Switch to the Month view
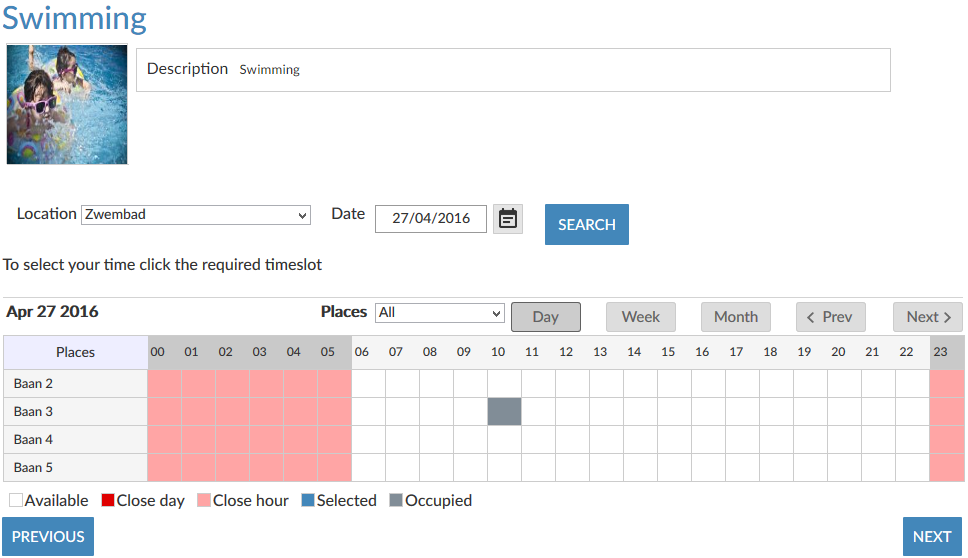Image resolution: width=968 pixels, height=558 pixels. click(x=735, y=317)
